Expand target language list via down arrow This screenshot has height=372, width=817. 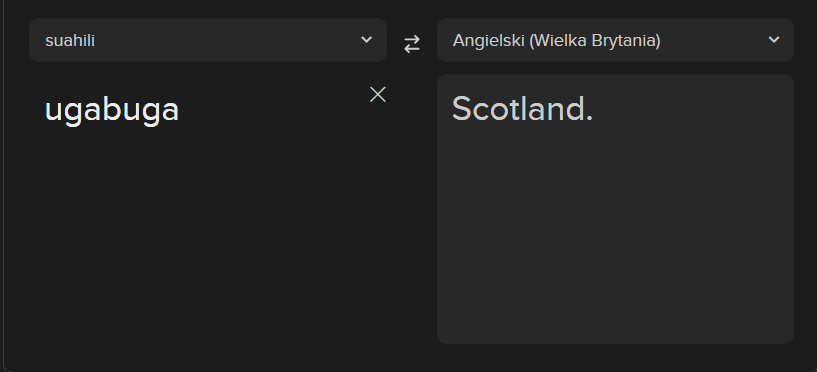[774, 40]
